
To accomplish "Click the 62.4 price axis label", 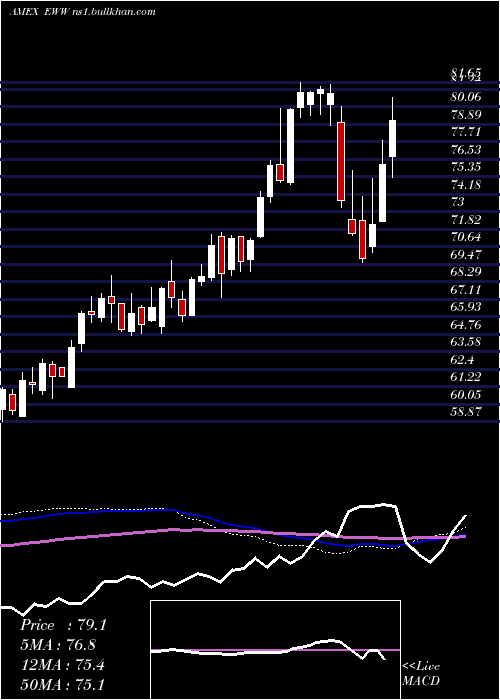I will tap(462, 359).
